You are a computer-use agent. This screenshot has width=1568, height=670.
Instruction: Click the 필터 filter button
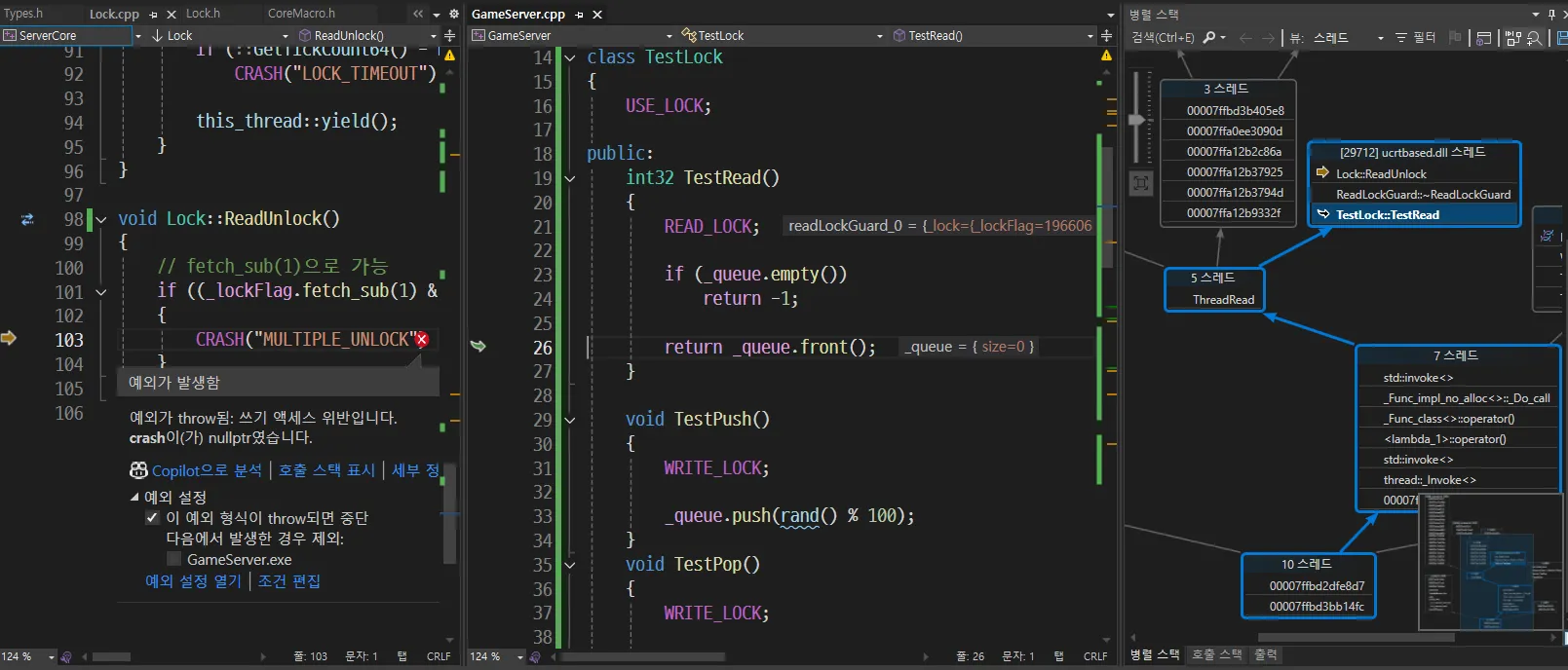tap(1415, 38)
